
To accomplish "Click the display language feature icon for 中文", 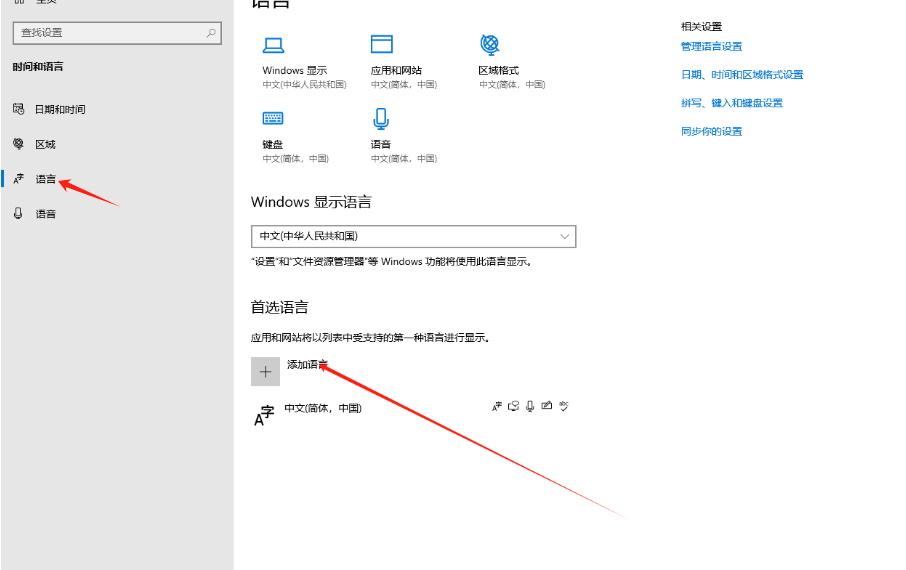I will coord(497,406).
